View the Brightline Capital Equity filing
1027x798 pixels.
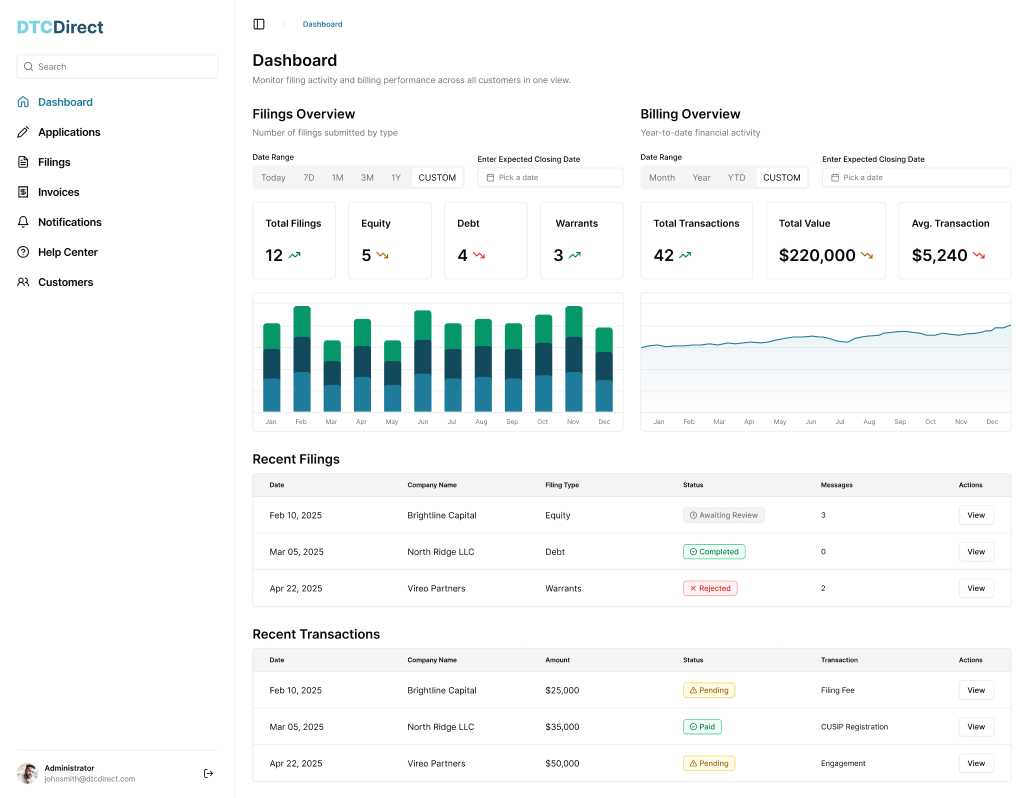[x=976, y=516]
